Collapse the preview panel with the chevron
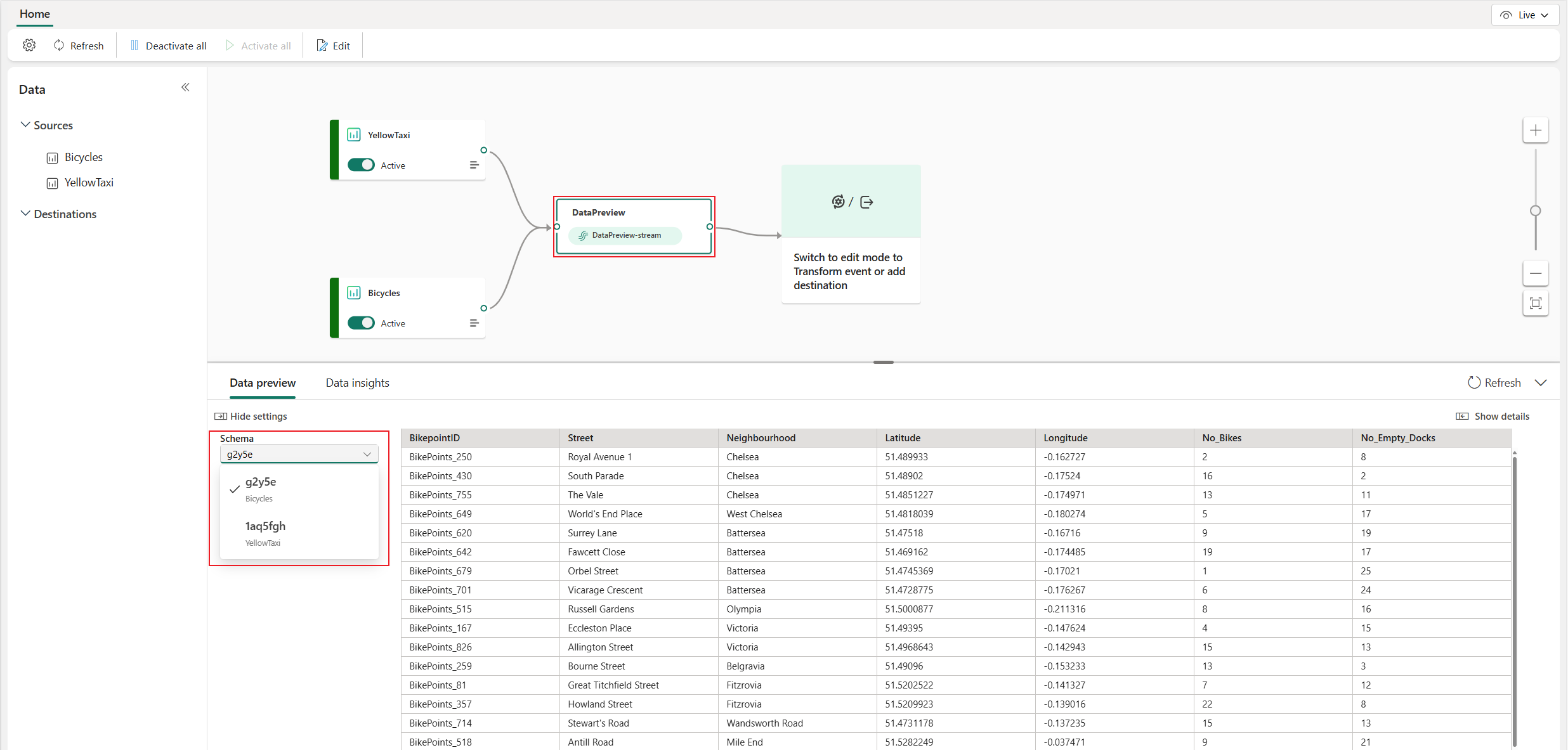The height and width of the screenshot is (750, 1568). pos(1541,383)
